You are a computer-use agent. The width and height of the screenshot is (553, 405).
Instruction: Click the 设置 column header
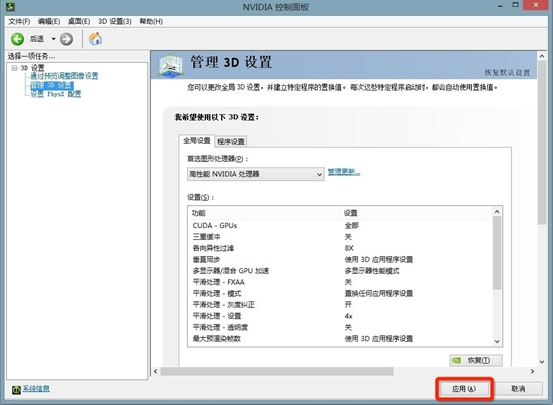417,213
